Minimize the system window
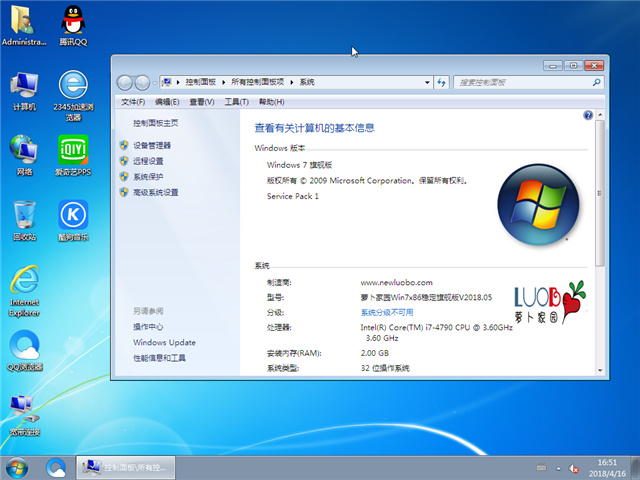The image size is (640, 480). click(x=553, y=65)
